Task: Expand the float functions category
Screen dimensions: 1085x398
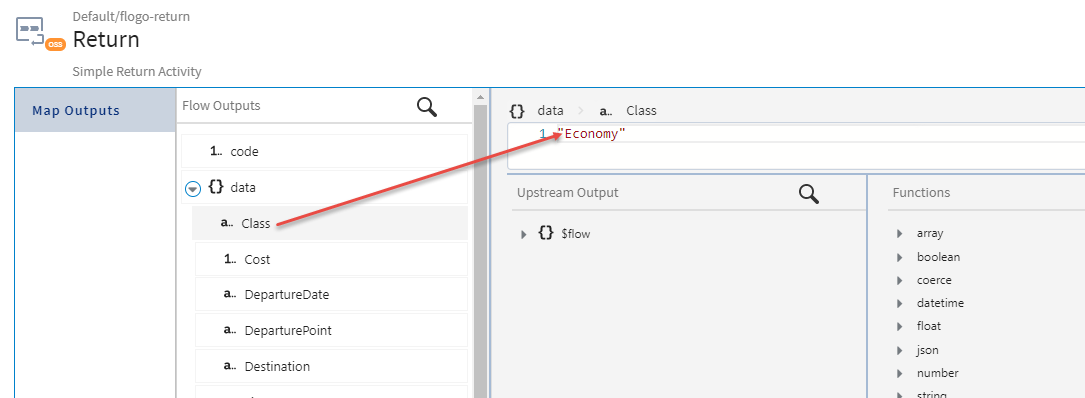Action: click(900, 326)
